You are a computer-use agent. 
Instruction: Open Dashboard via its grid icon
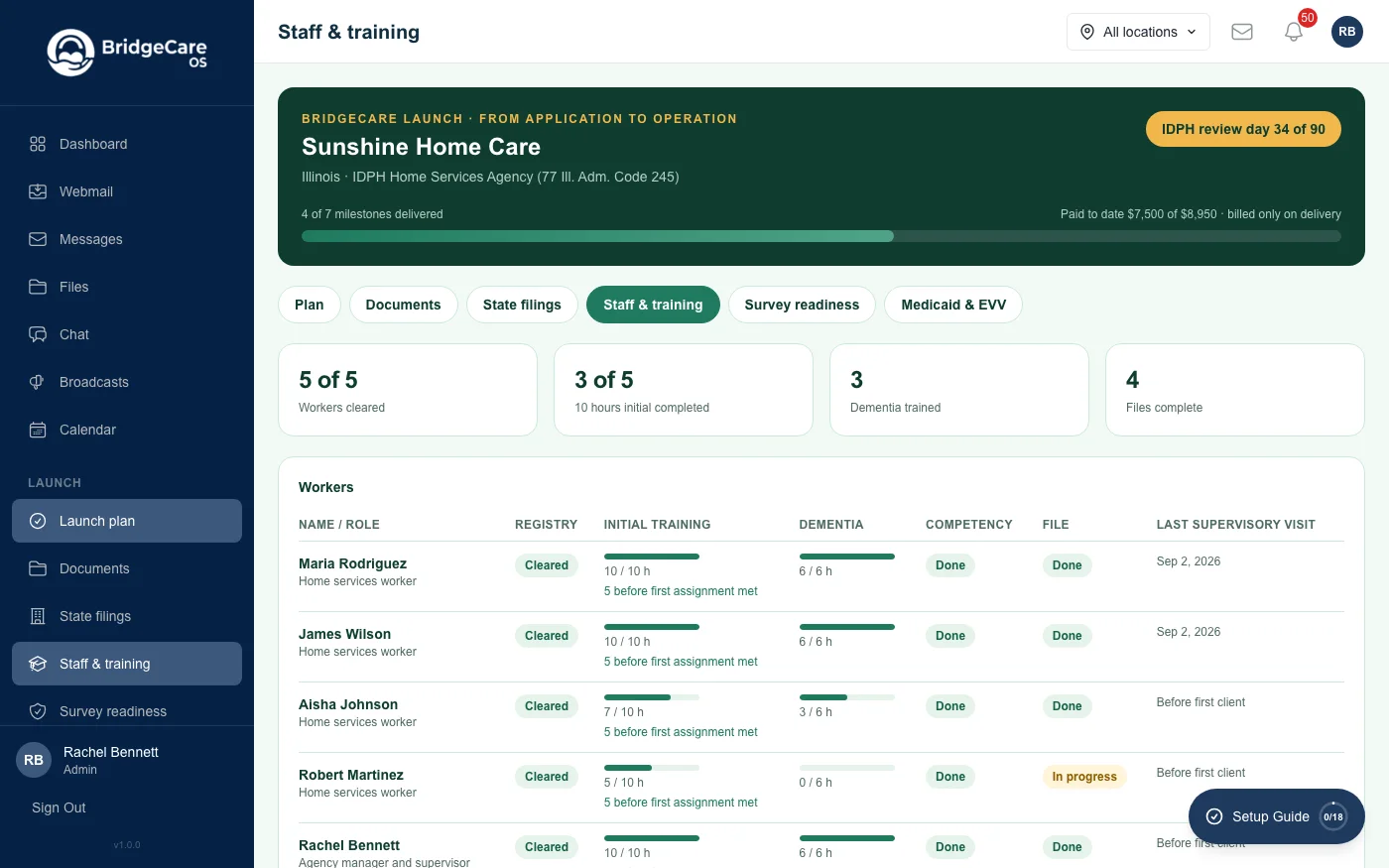tap(38, 144)
